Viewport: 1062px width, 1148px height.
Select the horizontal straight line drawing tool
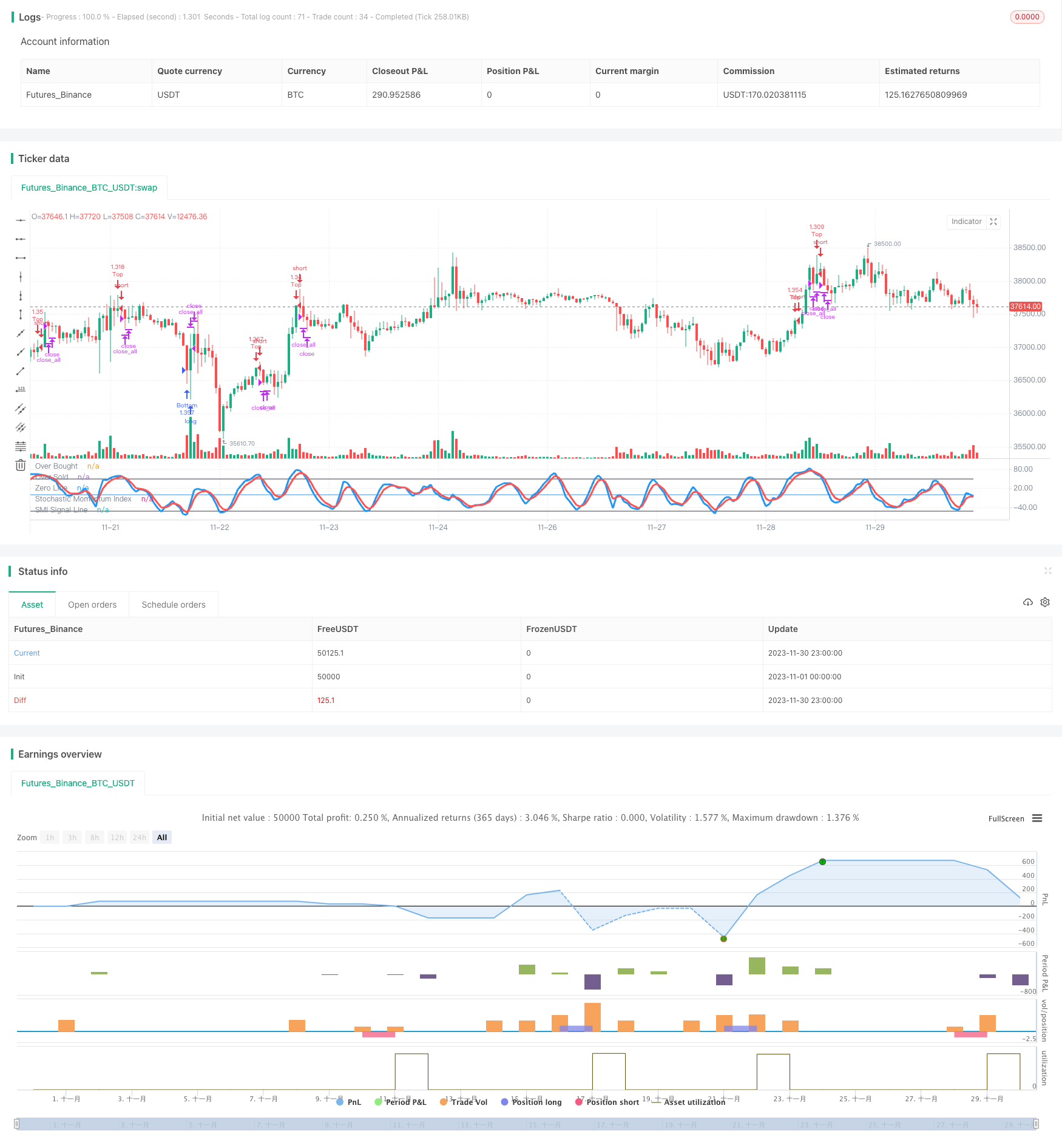[x=21, y=220]
